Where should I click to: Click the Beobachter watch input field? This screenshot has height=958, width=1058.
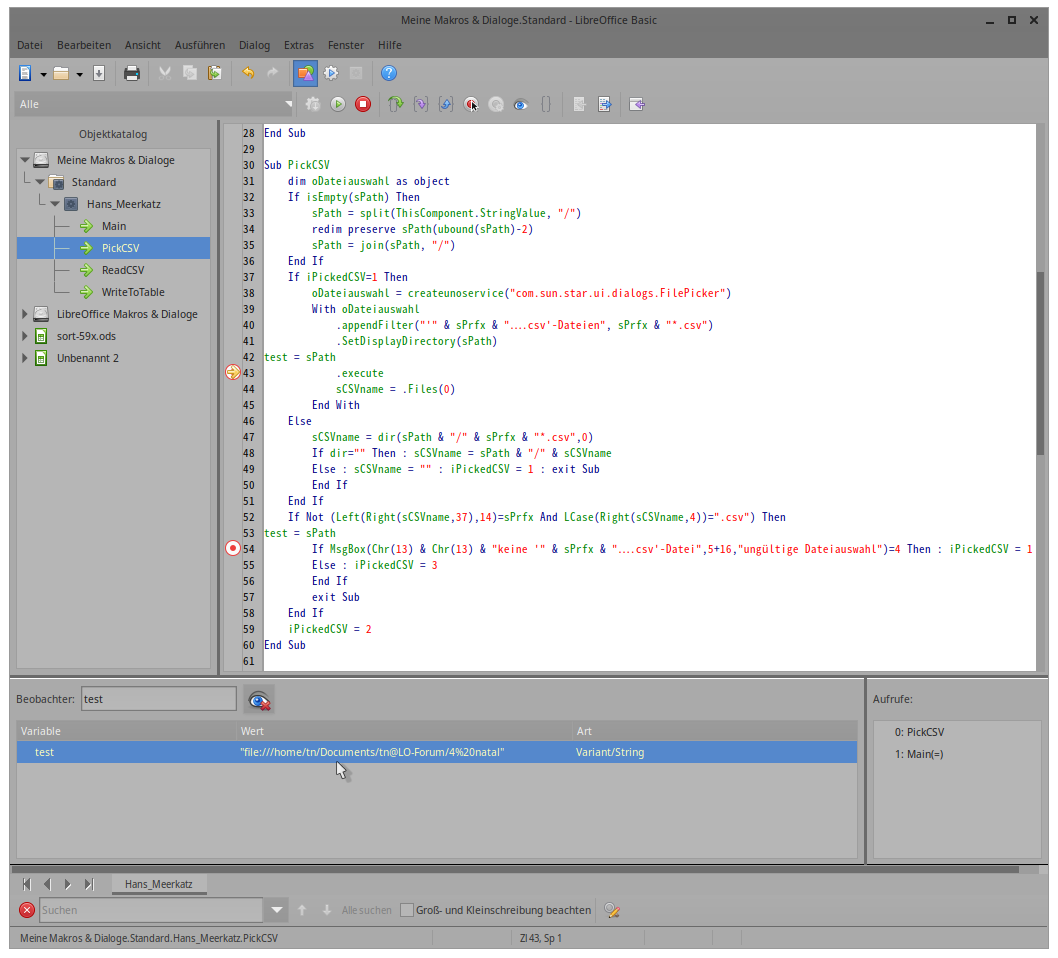[x=159, y=699]
